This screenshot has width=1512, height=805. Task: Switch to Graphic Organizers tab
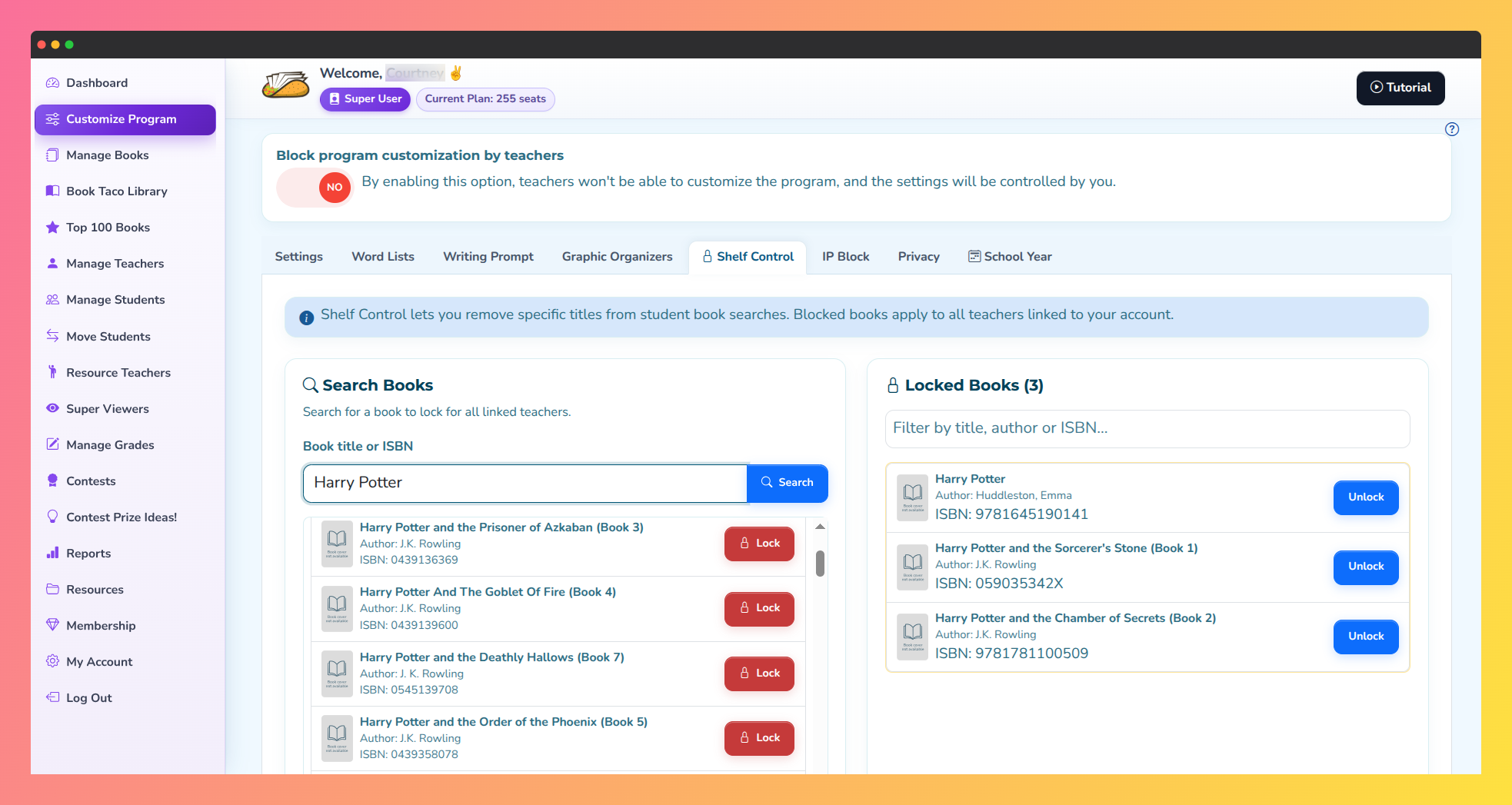click(x=617, y=257)
